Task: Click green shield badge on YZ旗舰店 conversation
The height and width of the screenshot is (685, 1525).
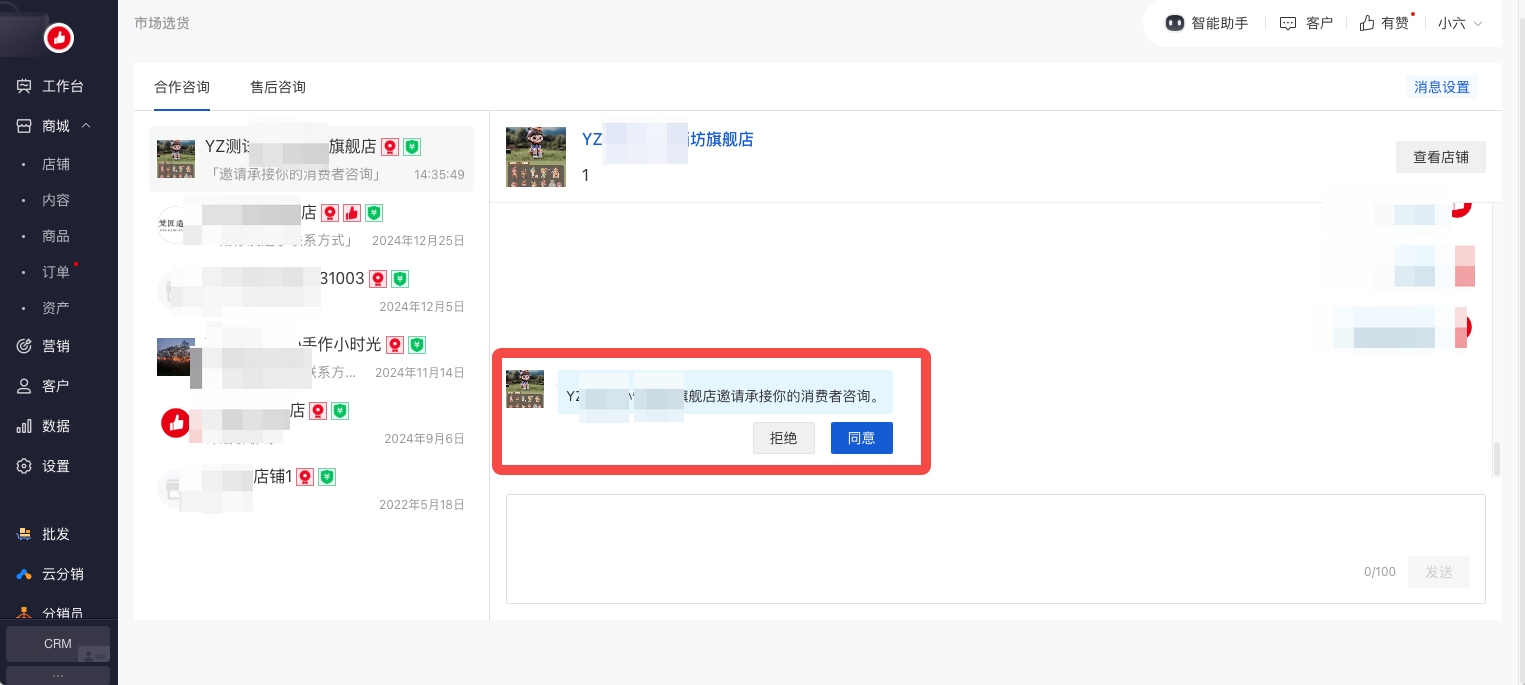Action: tap(412, 147)
